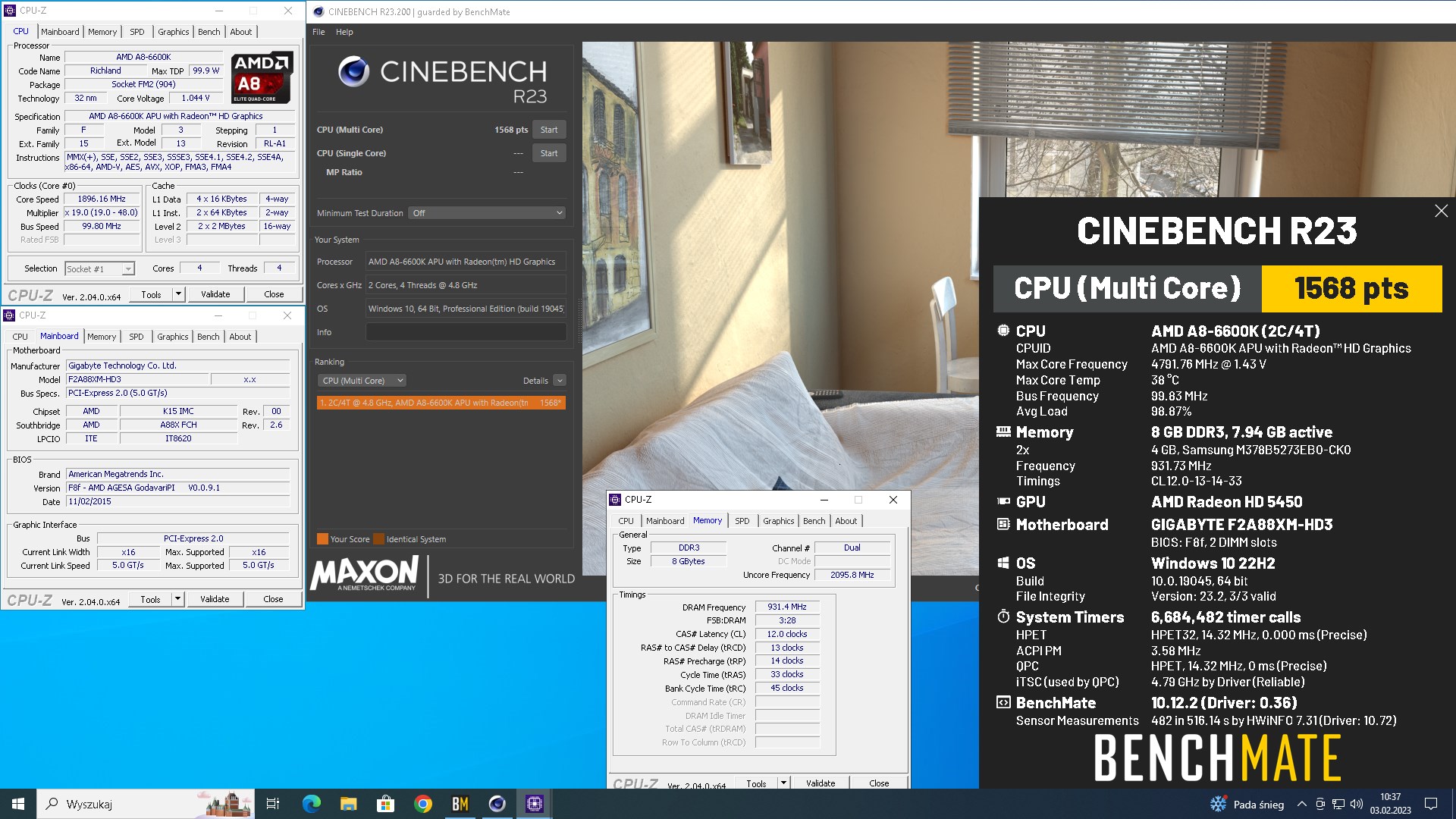Open the Socket #1 selection dropdown

99,268
